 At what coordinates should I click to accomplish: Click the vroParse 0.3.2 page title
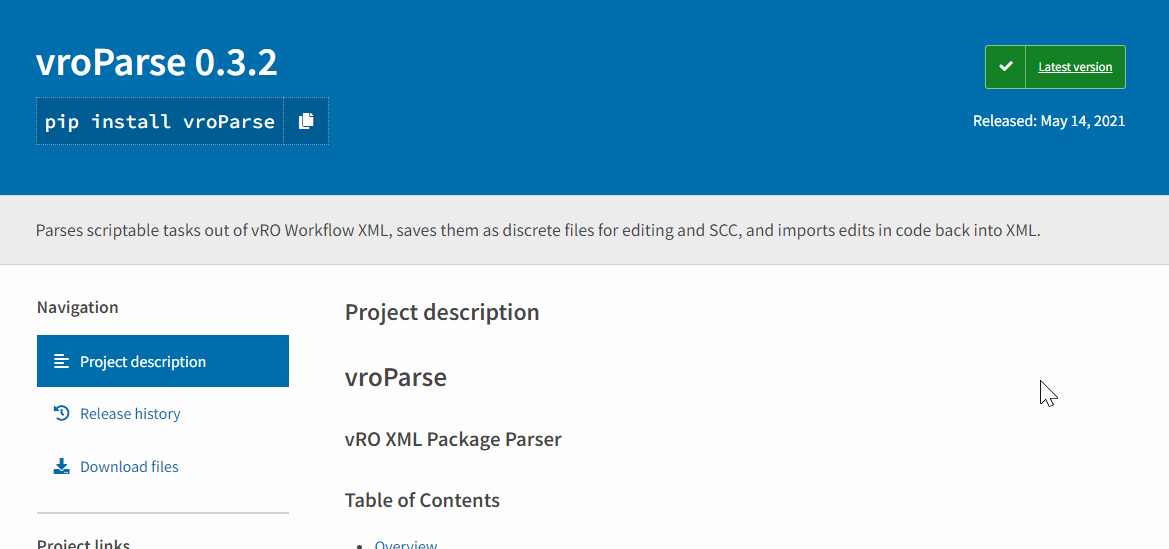coord(157,63)
